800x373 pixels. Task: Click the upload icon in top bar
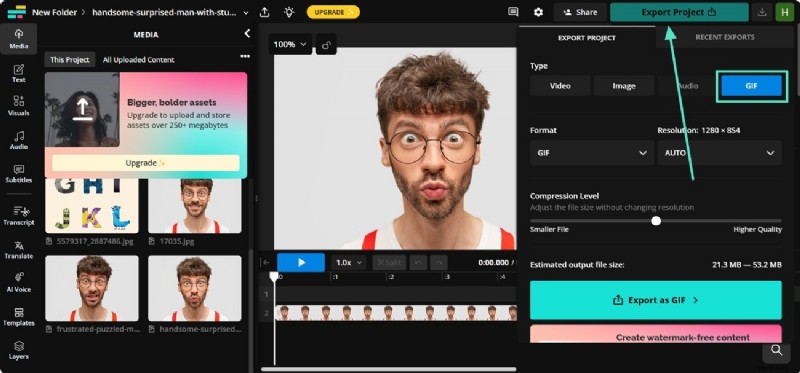[264, 12]
